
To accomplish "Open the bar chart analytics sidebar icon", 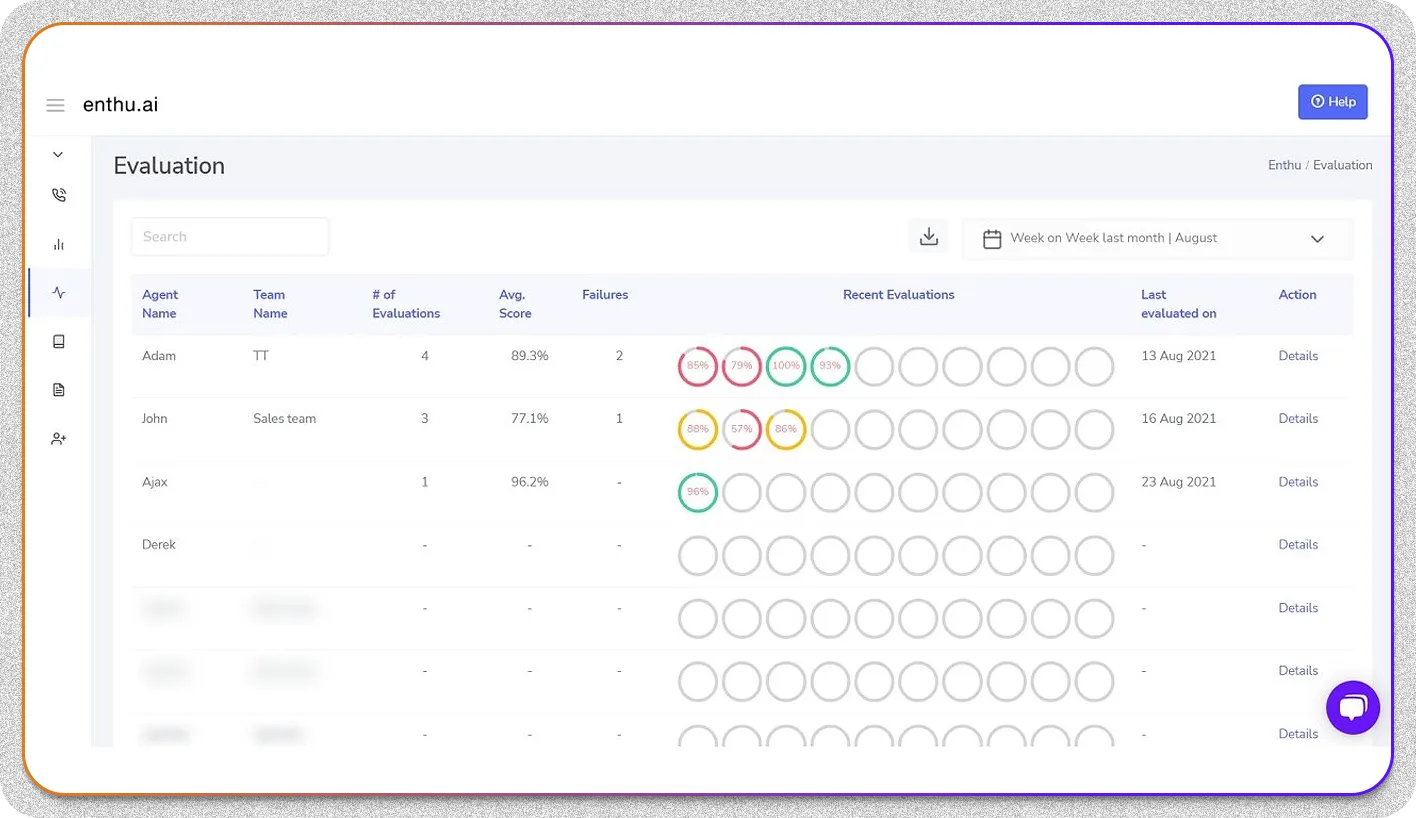I will coord(59,244).
